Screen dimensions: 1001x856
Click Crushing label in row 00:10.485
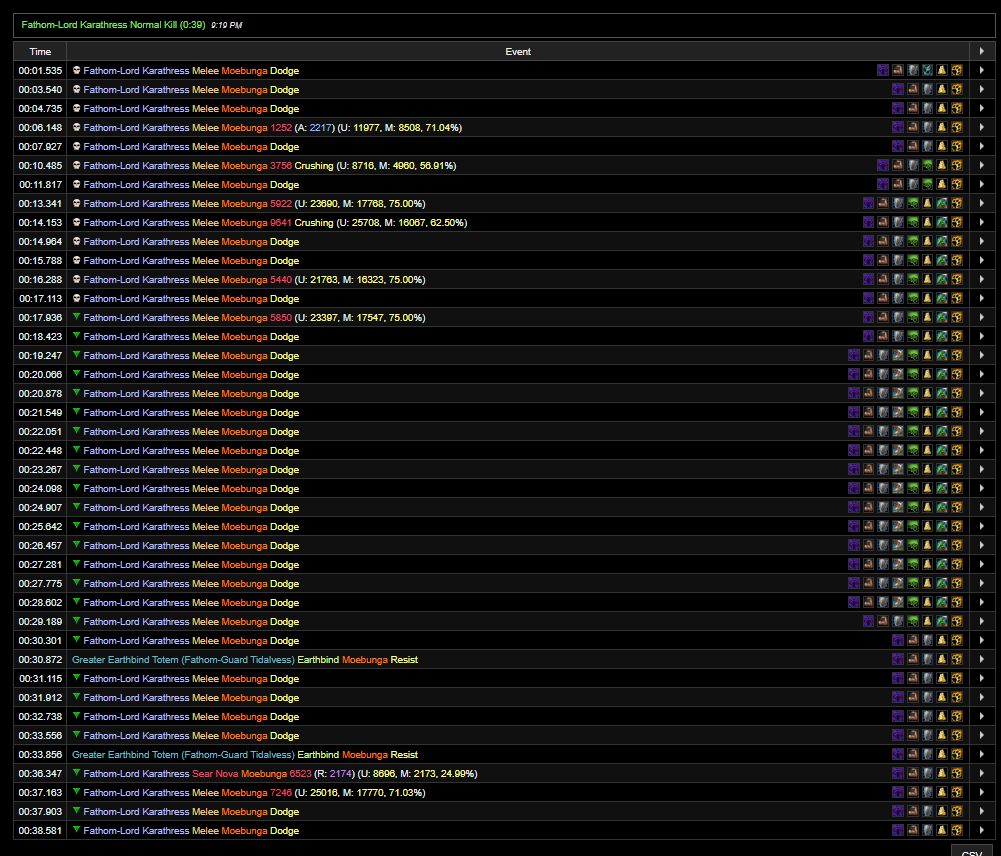(x=313, y=165)
